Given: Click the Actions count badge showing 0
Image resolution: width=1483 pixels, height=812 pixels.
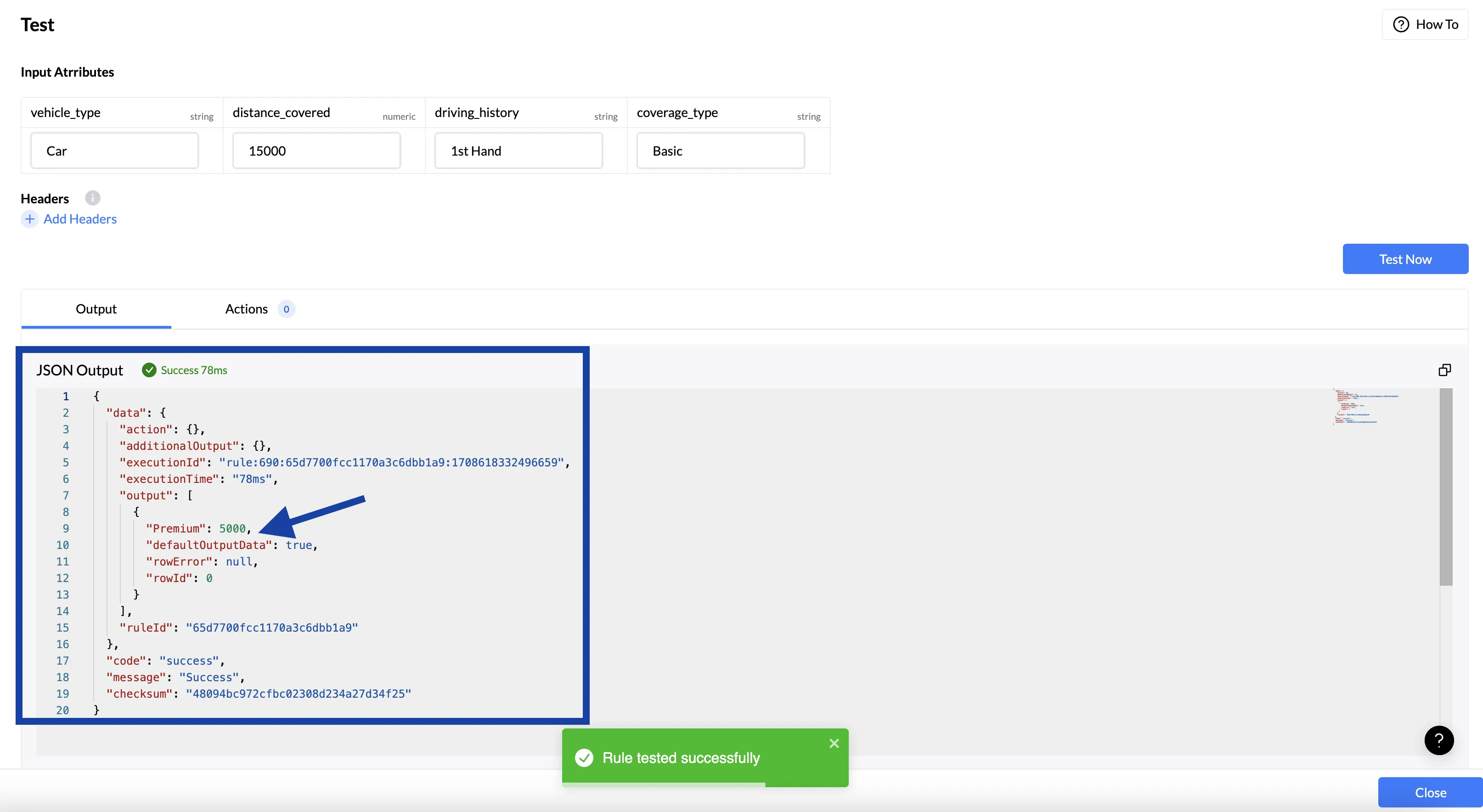Looking at the screenshot, I should [x=286, y=309].
